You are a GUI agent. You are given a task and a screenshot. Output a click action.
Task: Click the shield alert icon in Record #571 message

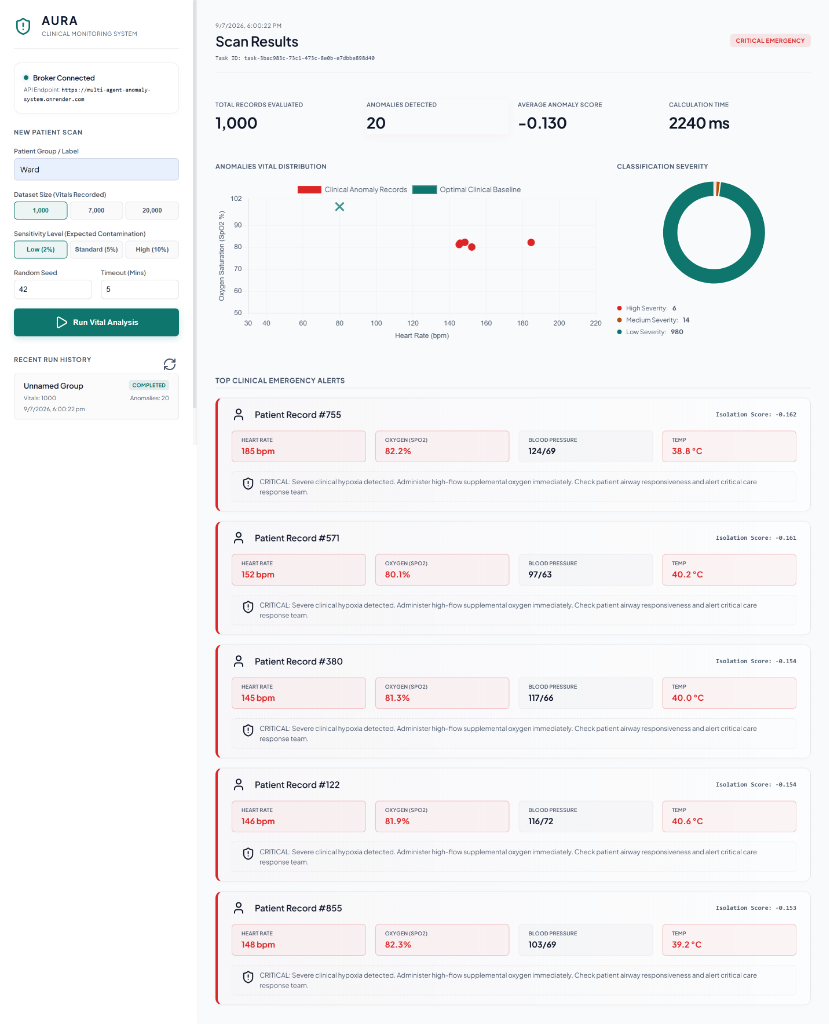tap(248, 607)
